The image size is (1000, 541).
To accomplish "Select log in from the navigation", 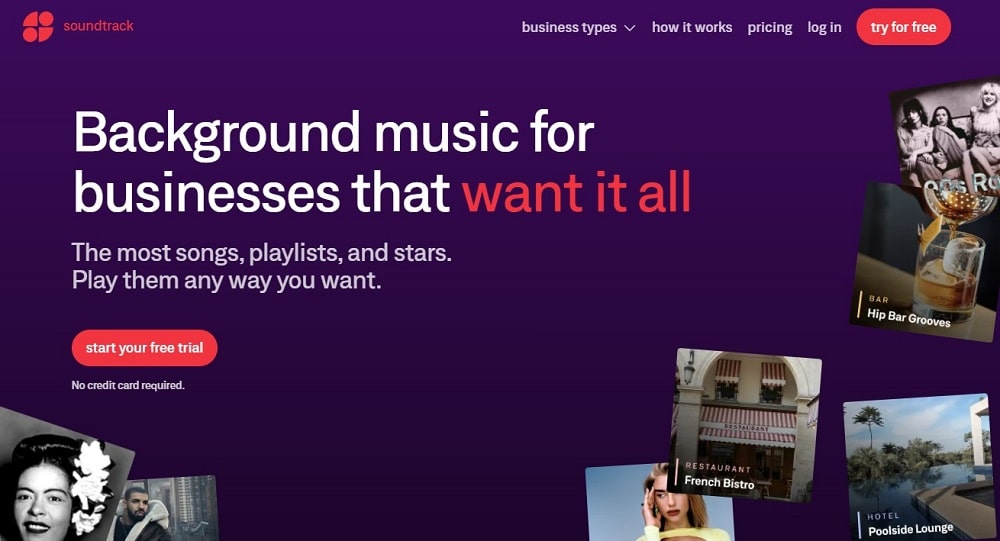I will coord(824,27).
